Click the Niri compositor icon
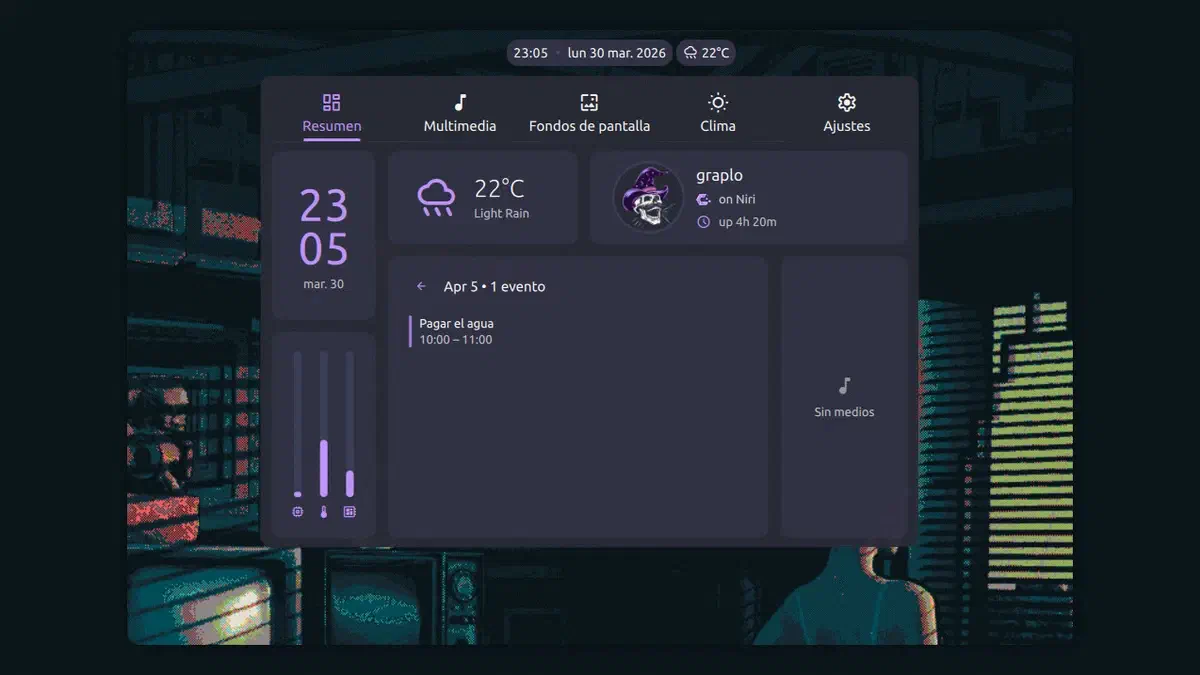1200x675 pixels. (703, 200)
